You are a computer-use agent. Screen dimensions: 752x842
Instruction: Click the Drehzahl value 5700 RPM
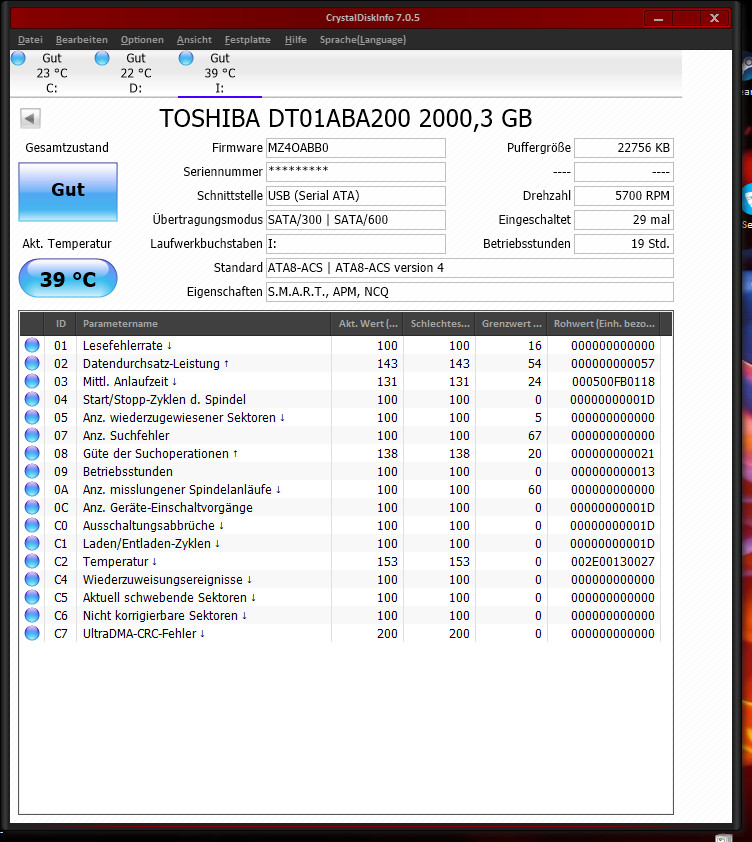624,195
